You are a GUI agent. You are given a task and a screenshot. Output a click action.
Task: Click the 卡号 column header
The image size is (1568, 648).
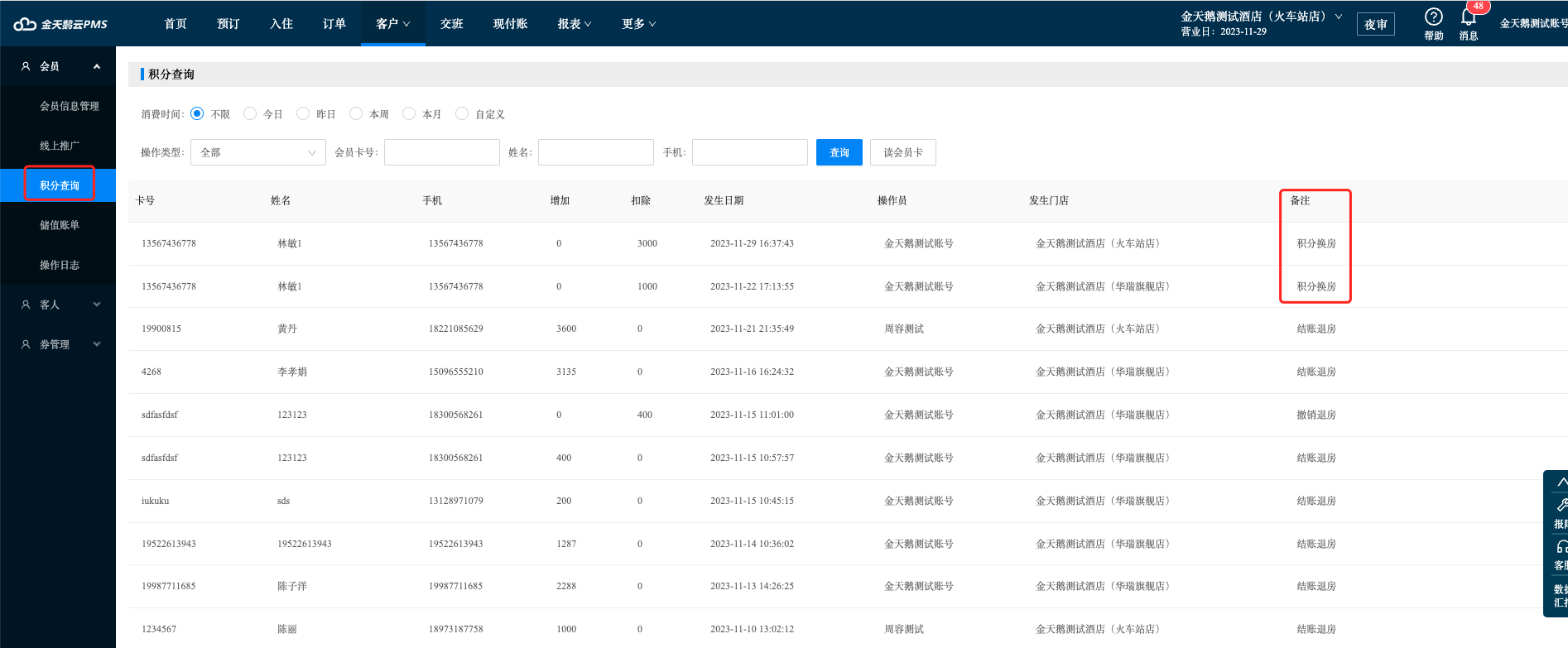pyautogui.click(x=145, y=200)
